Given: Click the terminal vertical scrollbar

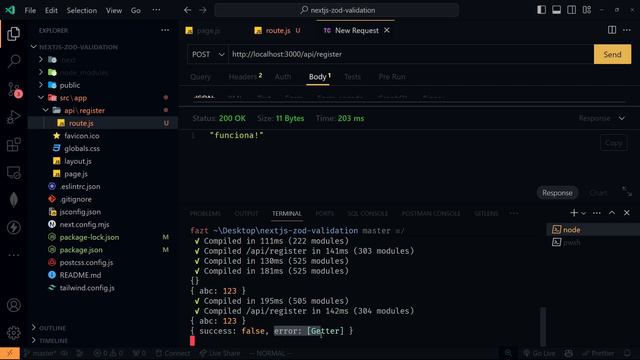Looking at the screenshot, I should pyautogui.click(x=543, y=327).
